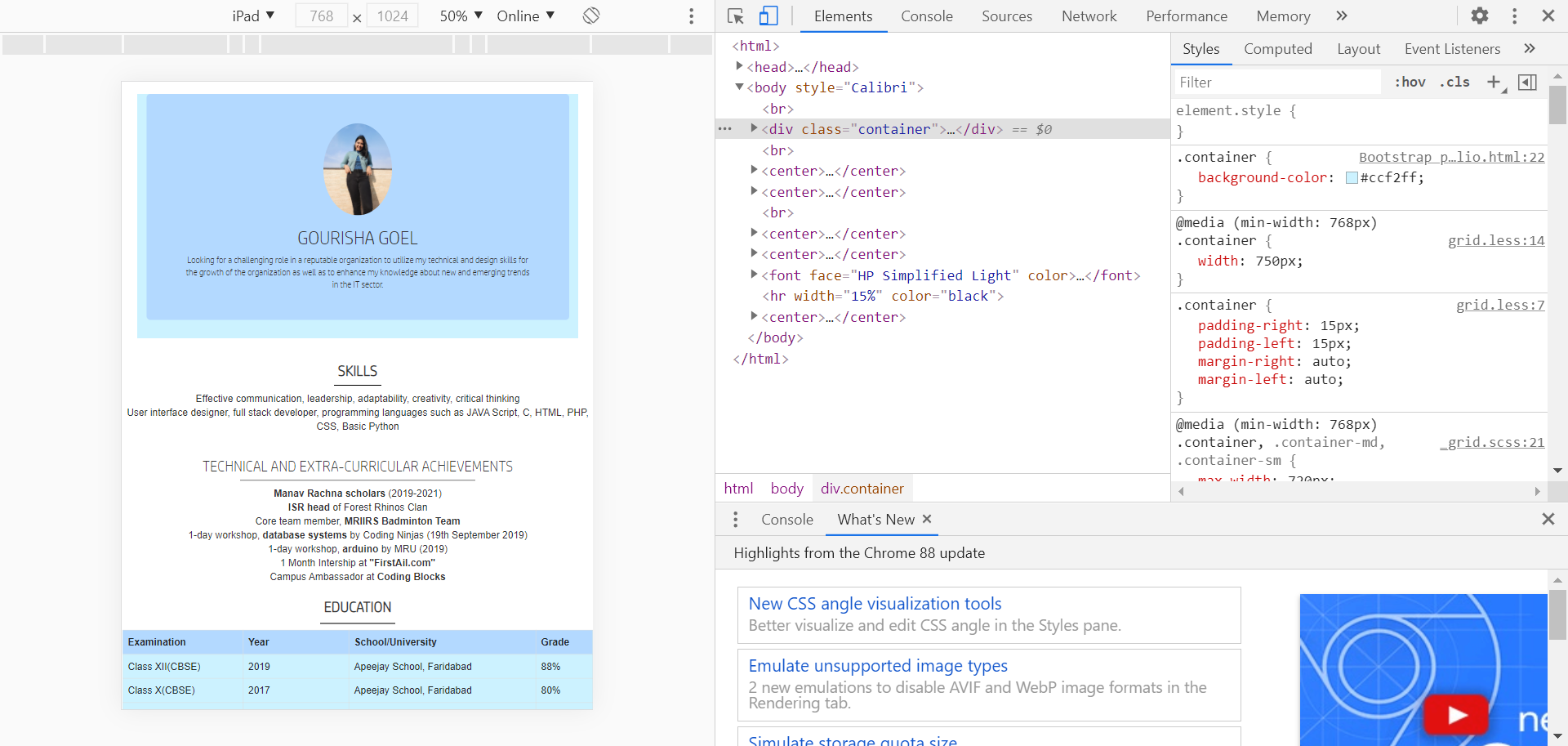Click the show Computed sidebar icon
This screenshot has width=1568, height=746.
coord(1526,82)
